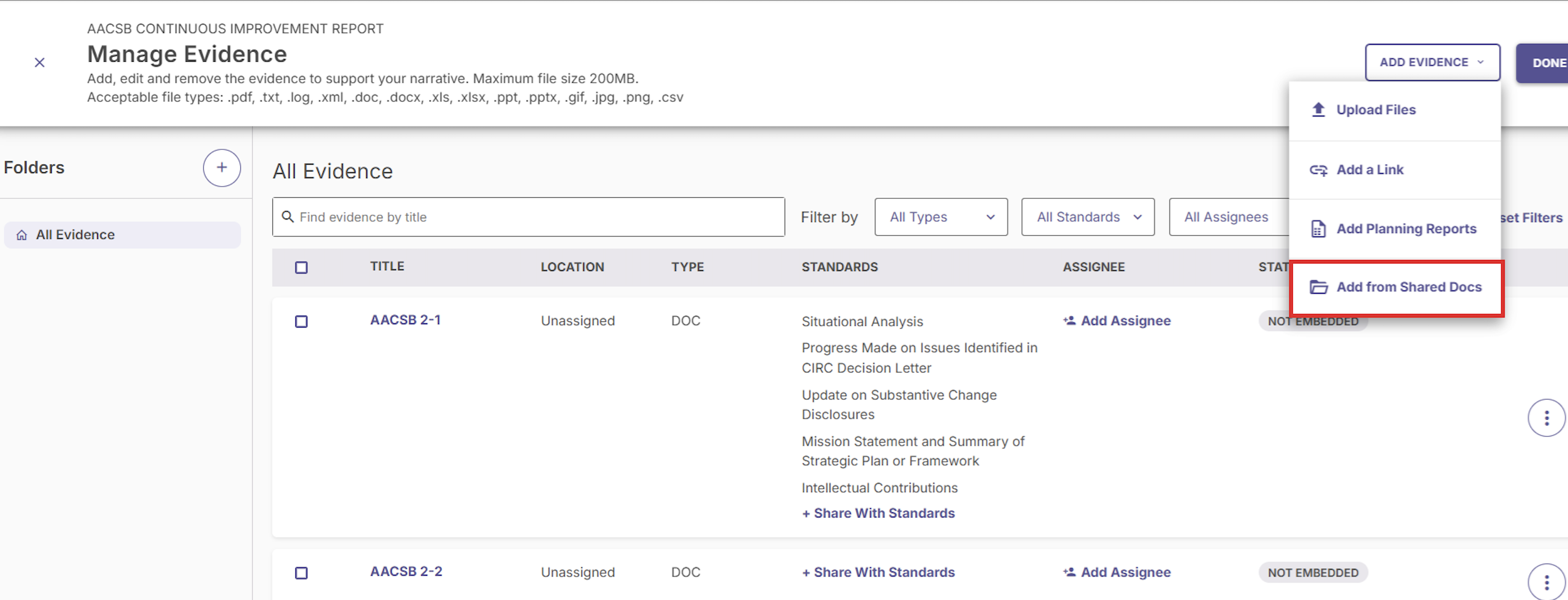Click the LOCATION column header
This screenshot has height=600, width=1568.
[572, 267]
